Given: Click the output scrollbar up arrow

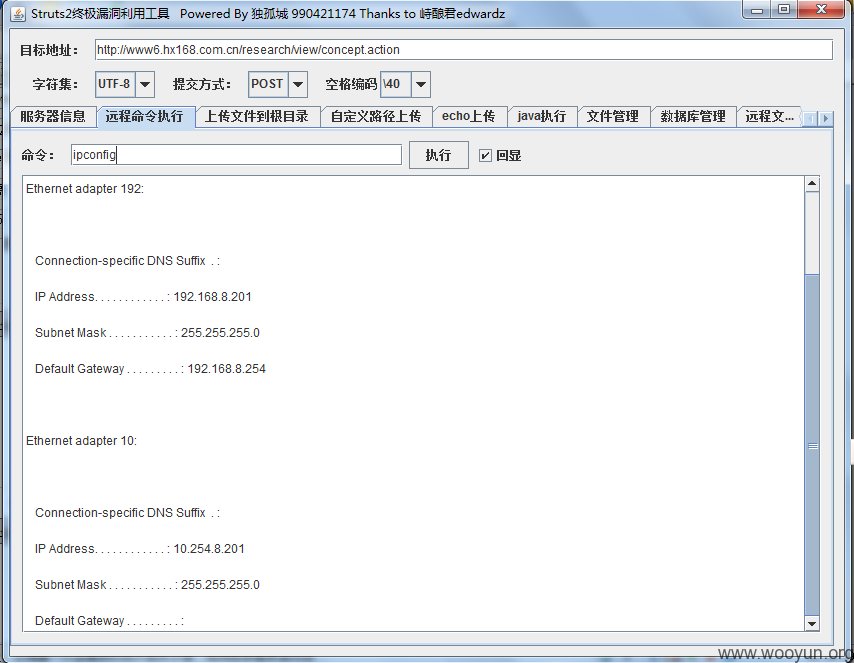Looking at the screenshot, I should pos(812,184).
